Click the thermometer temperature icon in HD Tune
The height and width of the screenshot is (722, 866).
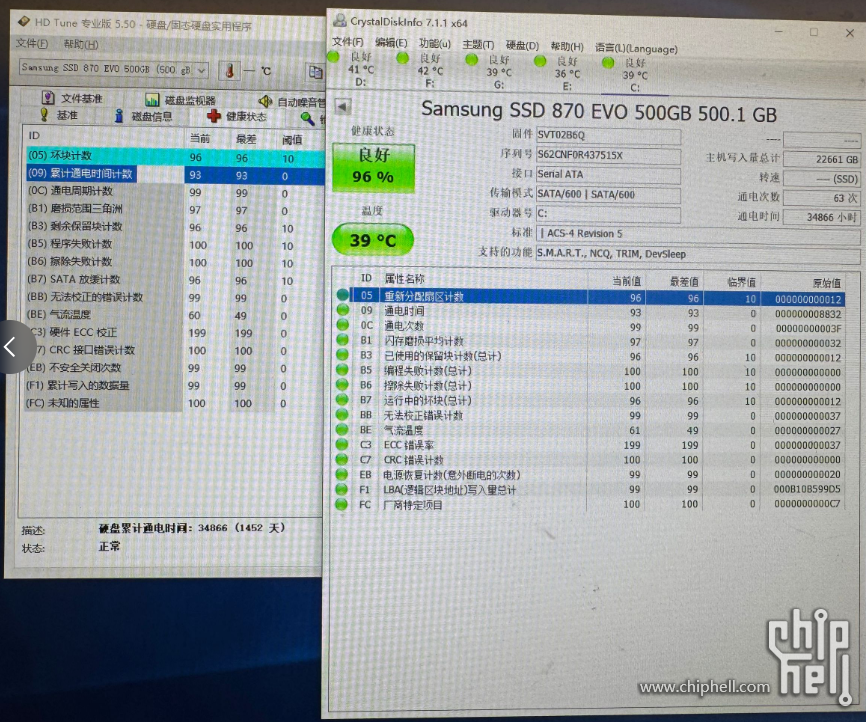(230, 70)
